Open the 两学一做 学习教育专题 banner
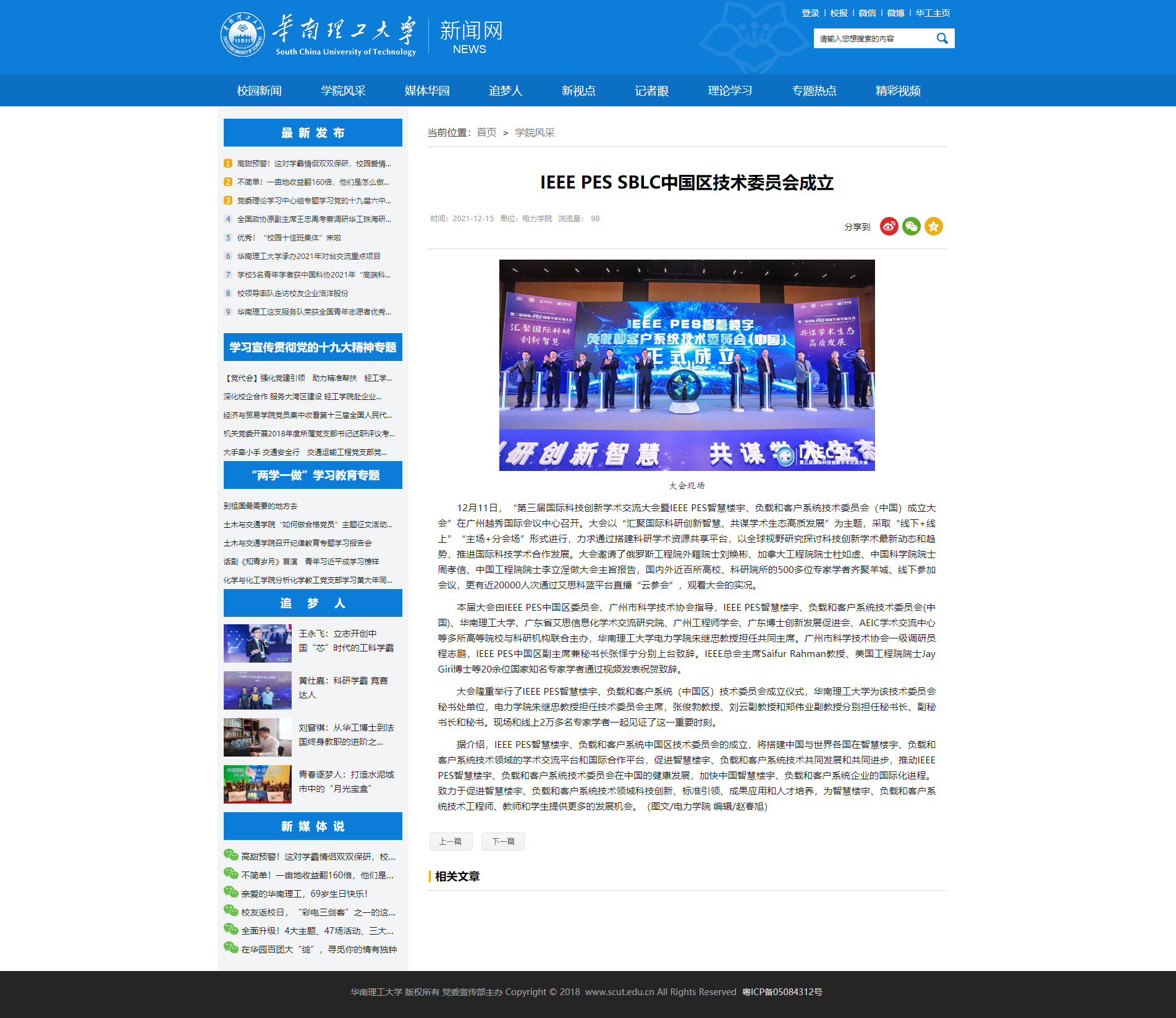 tap(313, 475)
